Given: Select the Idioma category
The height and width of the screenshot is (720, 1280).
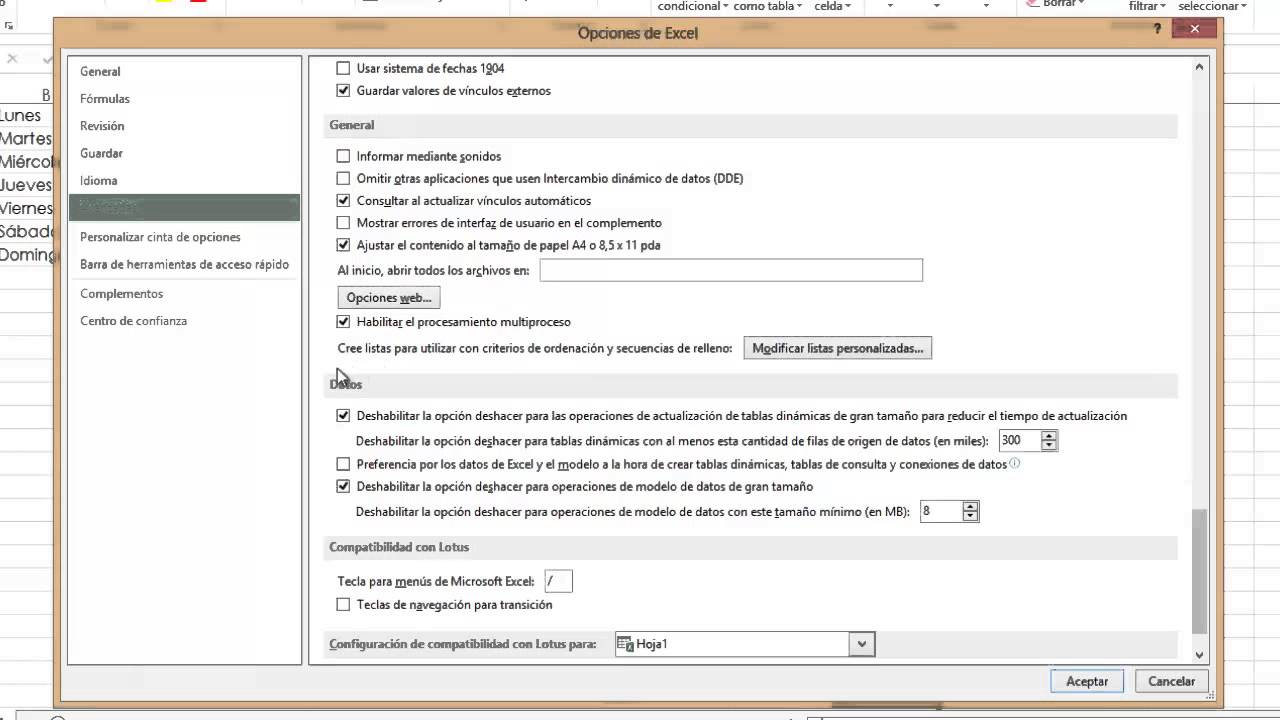Looking at the screenshot, I should point(184,180).
